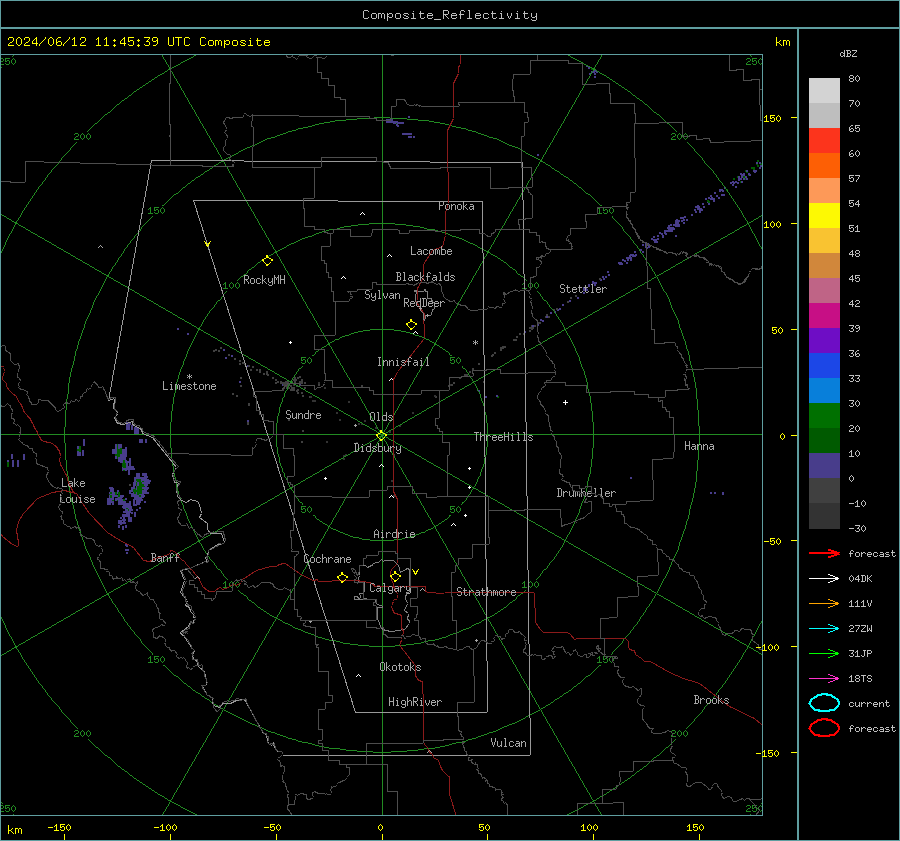Click the Calgary city label

pos(390,588)
